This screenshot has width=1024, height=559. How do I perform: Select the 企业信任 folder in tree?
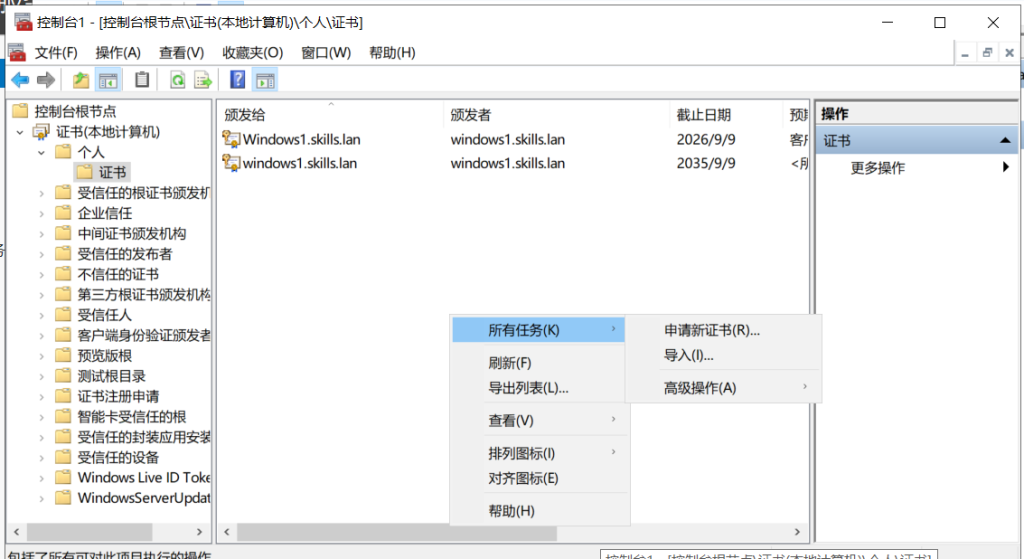coord(105,213)
